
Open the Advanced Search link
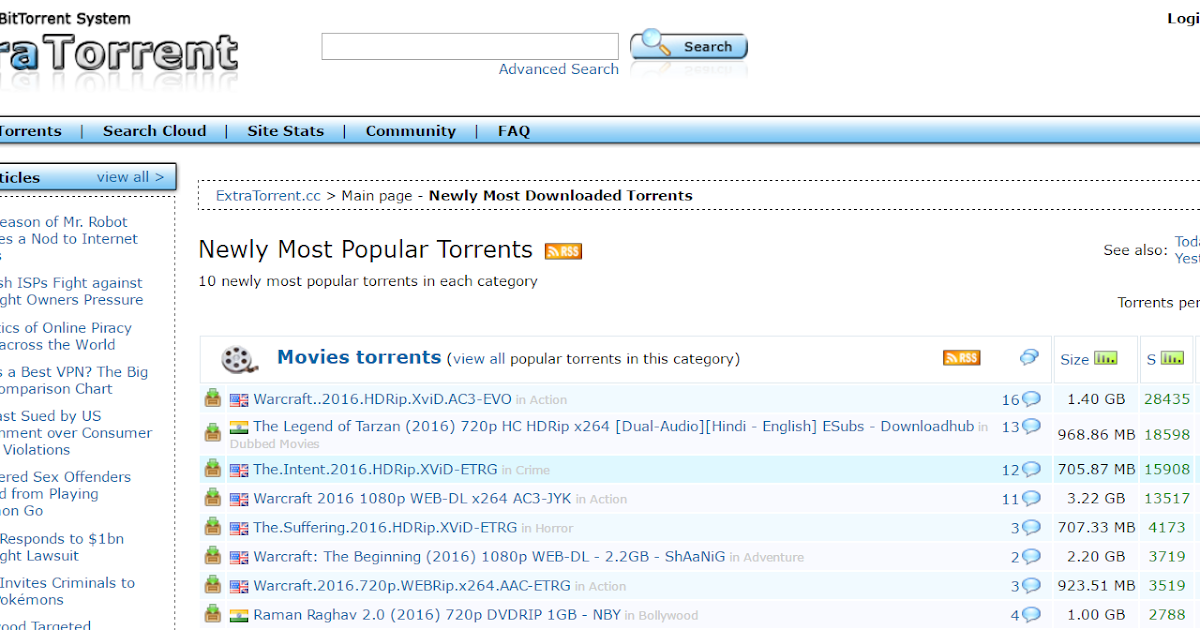(x=558, y=69)
